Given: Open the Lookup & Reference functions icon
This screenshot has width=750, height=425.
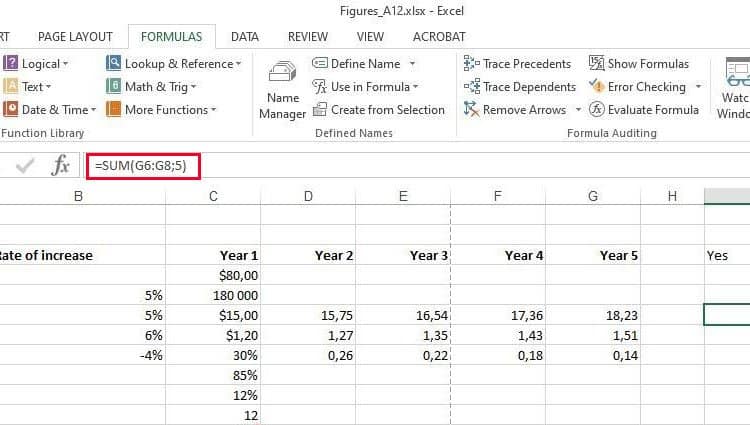Looking at the screenshot, I should [x=113, y=63].
